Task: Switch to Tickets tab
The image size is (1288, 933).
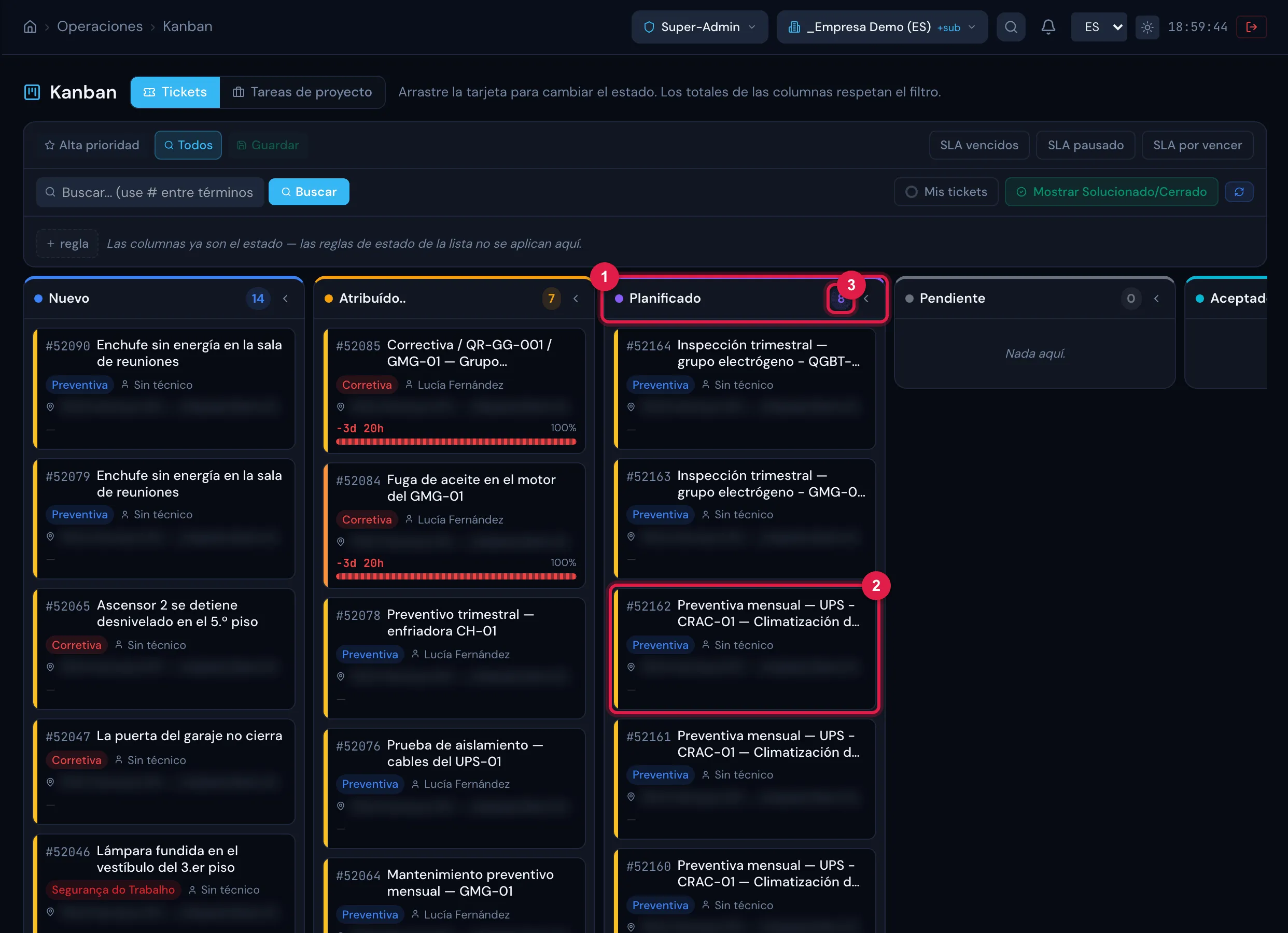Action: pyautogui.click(x=175, y=92)
